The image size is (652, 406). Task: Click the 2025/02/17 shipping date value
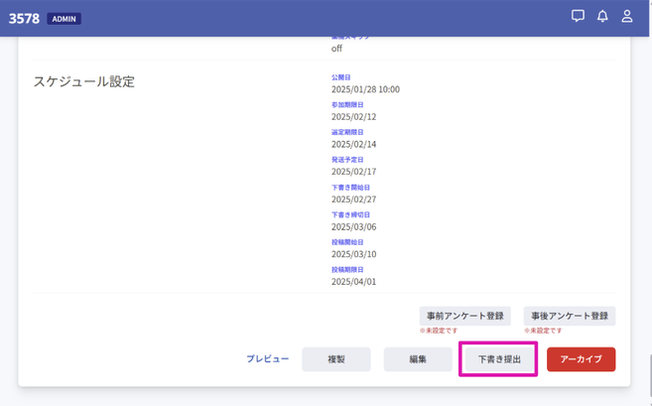[x=353, y=172]
